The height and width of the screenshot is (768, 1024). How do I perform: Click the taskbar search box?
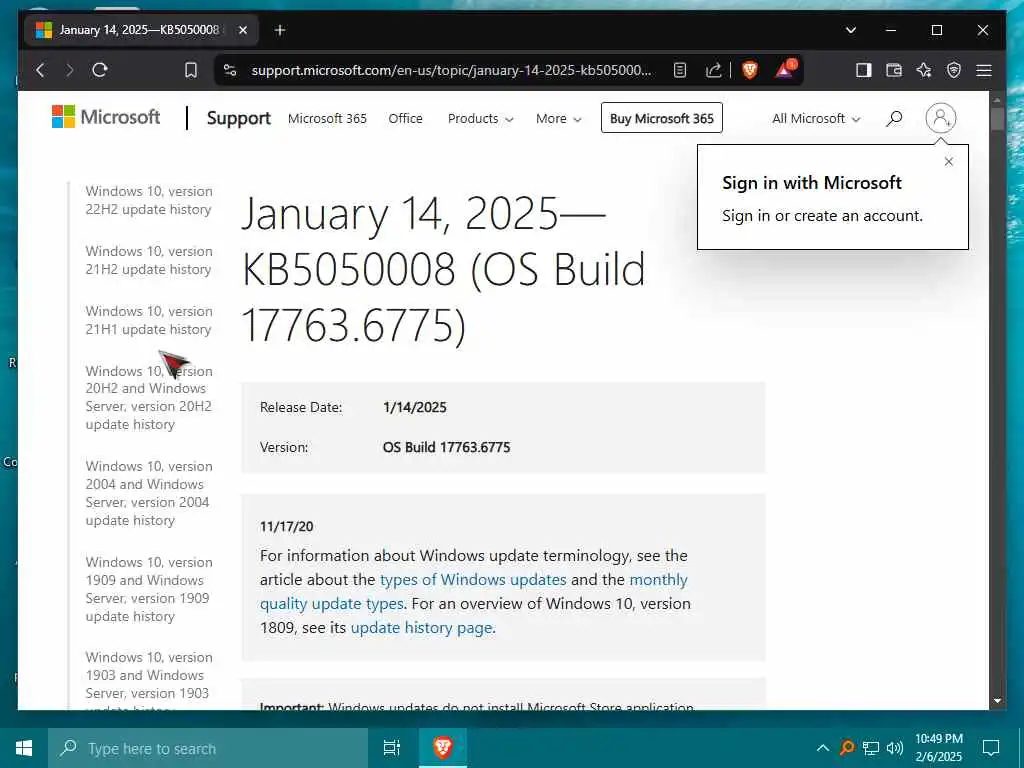208,748
